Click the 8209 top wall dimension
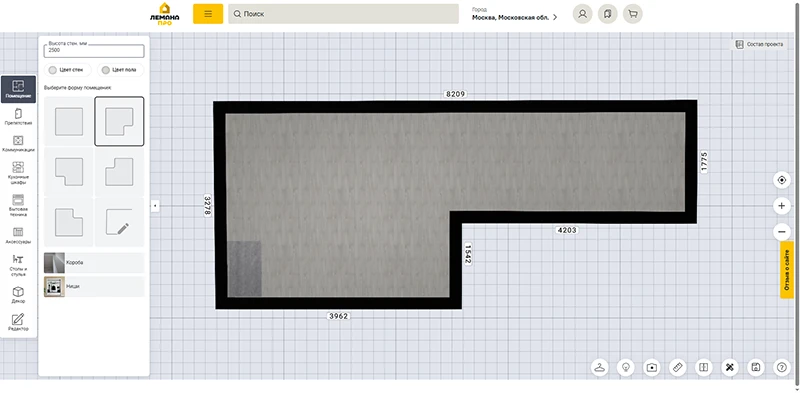Image resolution: width=800 pixels, height=393 pixels. (x=455, y=94)
